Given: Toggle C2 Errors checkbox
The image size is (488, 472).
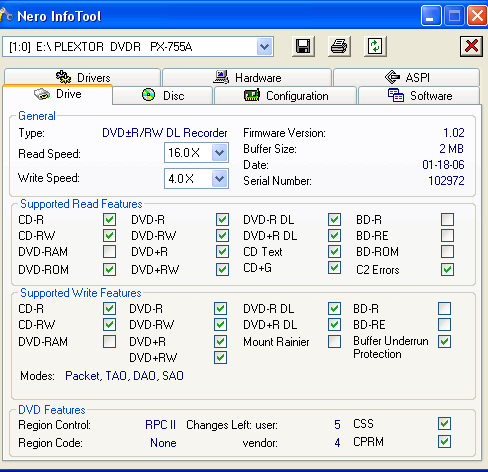Looking at the screenshot, I should (x=447, y=269).
